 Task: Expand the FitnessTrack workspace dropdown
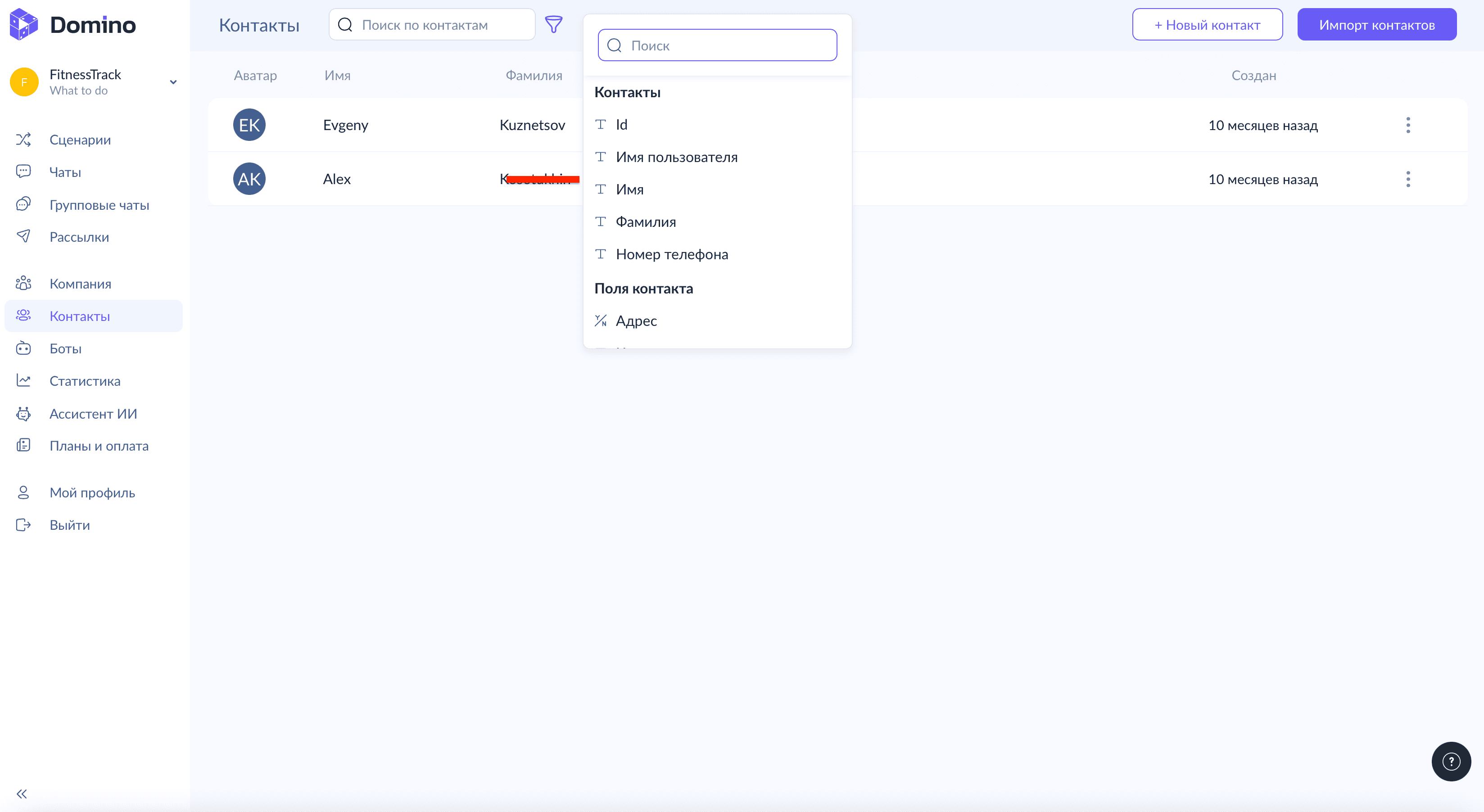tap(173, 82)
